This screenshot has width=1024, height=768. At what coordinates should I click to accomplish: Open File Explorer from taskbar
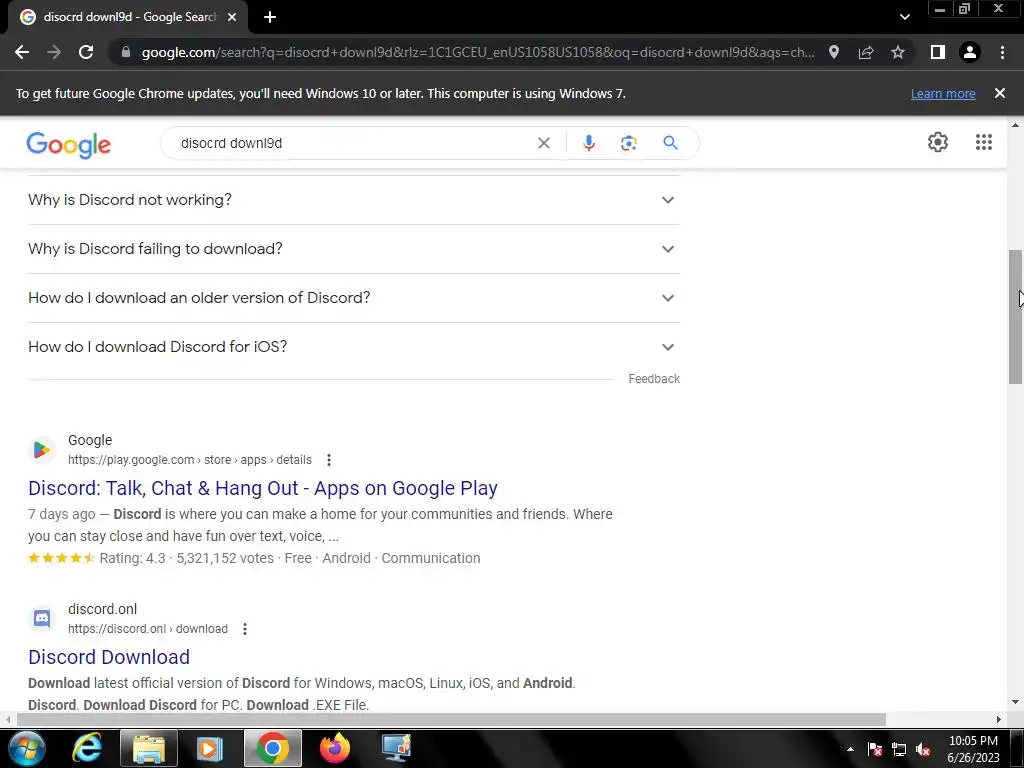[x=149, y=748]
